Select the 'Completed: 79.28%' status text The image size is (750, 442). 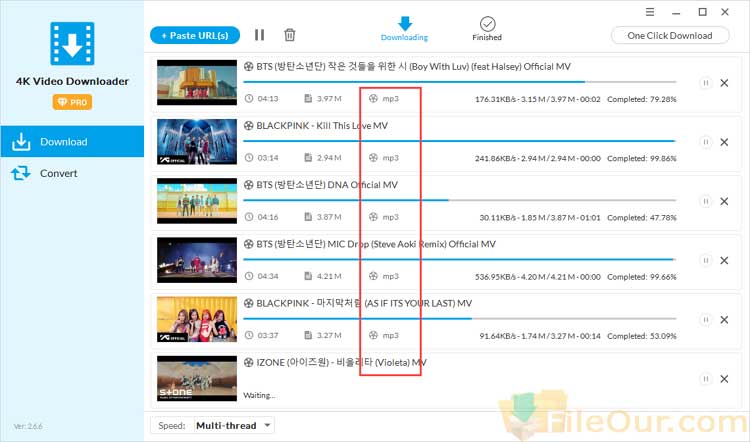[642, 99]
